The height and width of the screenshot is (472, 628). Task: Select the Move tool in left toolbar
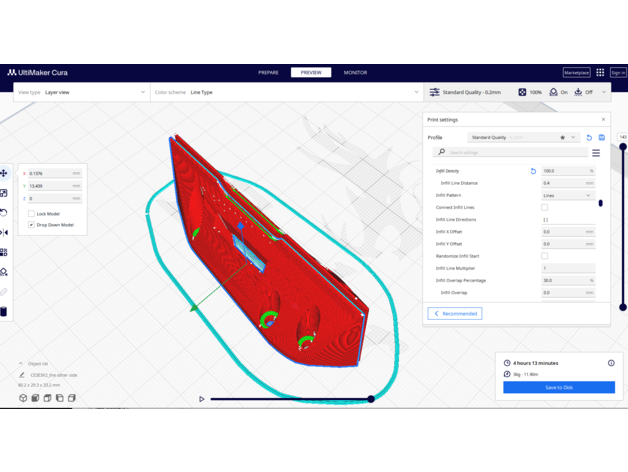(4, 173)
